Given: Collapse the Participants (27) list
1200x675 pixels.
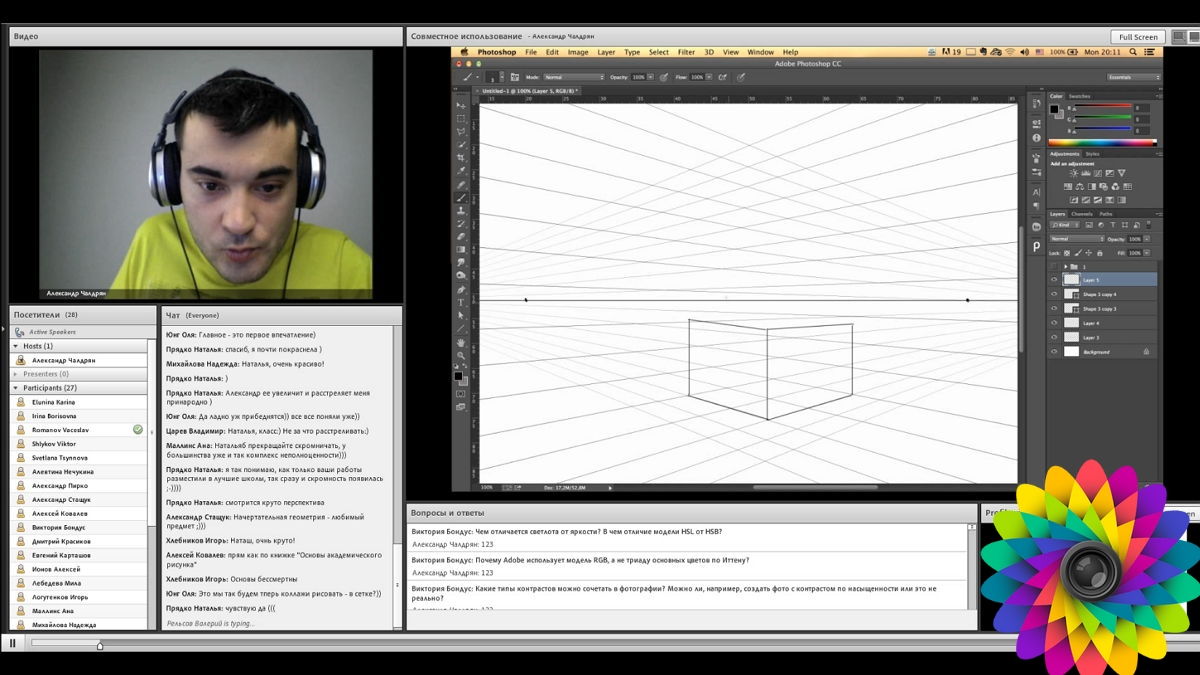Looking at the screenshot, I should coord(16,388).
